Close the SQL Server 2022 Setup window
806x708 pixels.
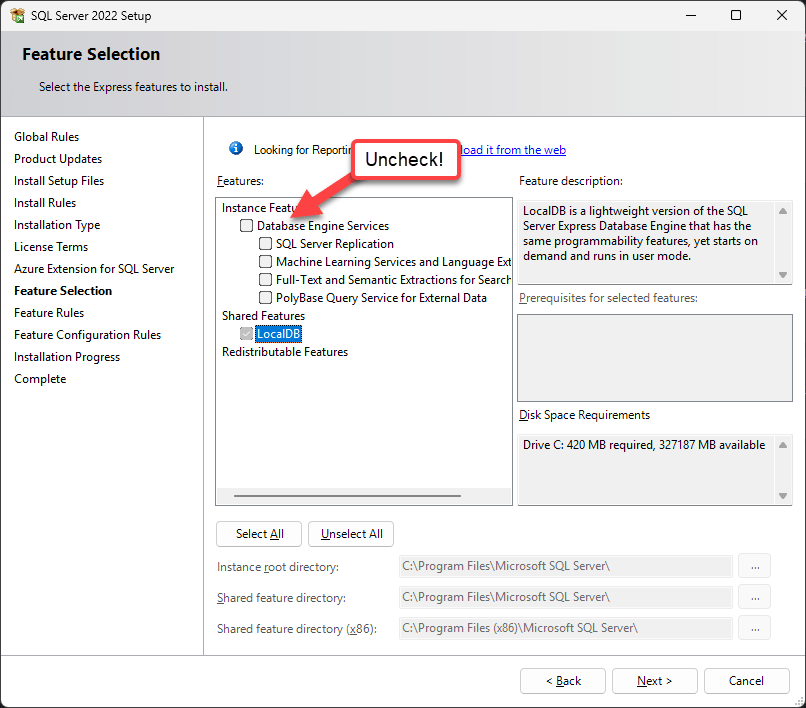point(781,15)
